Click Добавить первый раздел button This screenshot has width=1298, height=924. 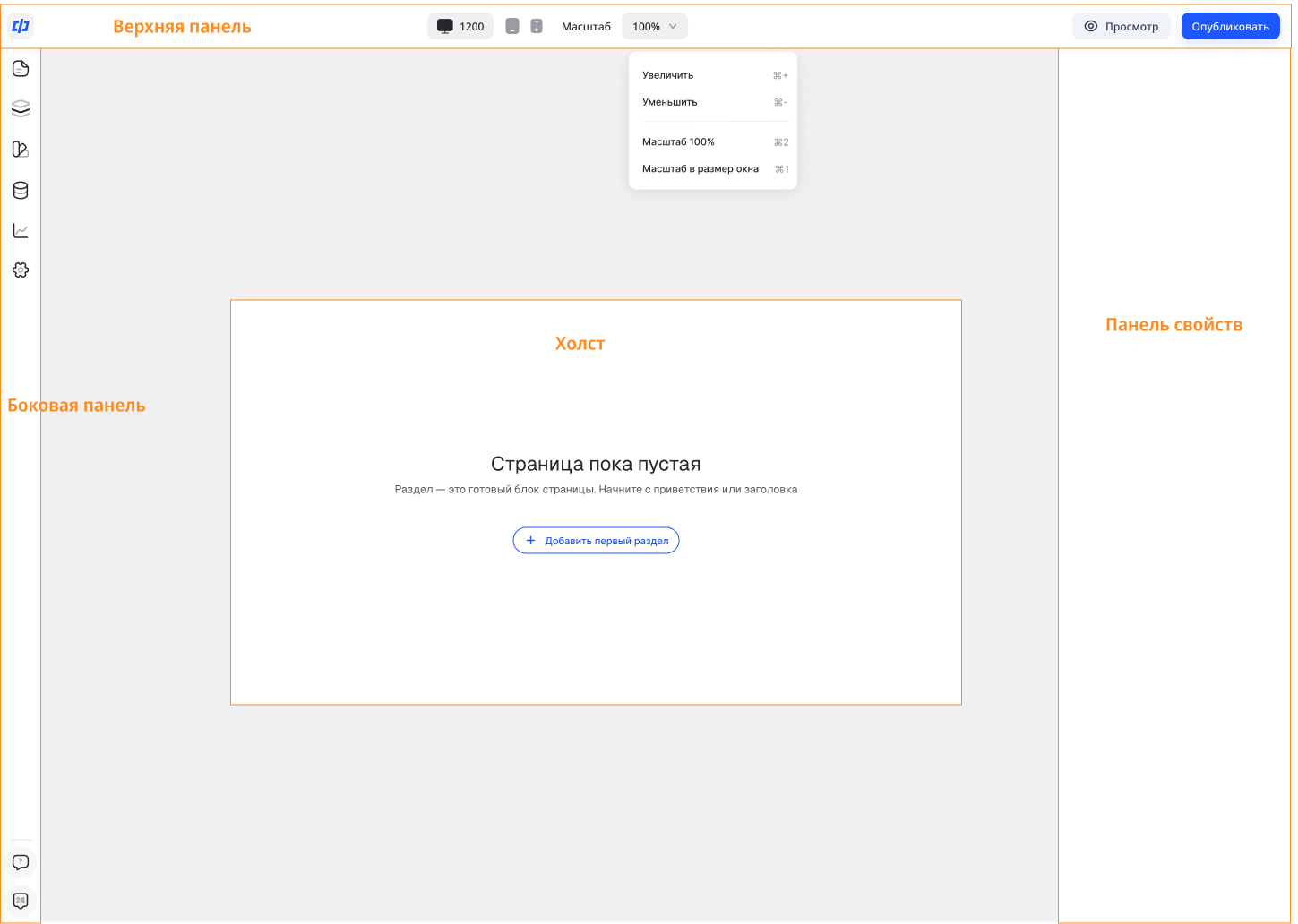tap(596, 541)
